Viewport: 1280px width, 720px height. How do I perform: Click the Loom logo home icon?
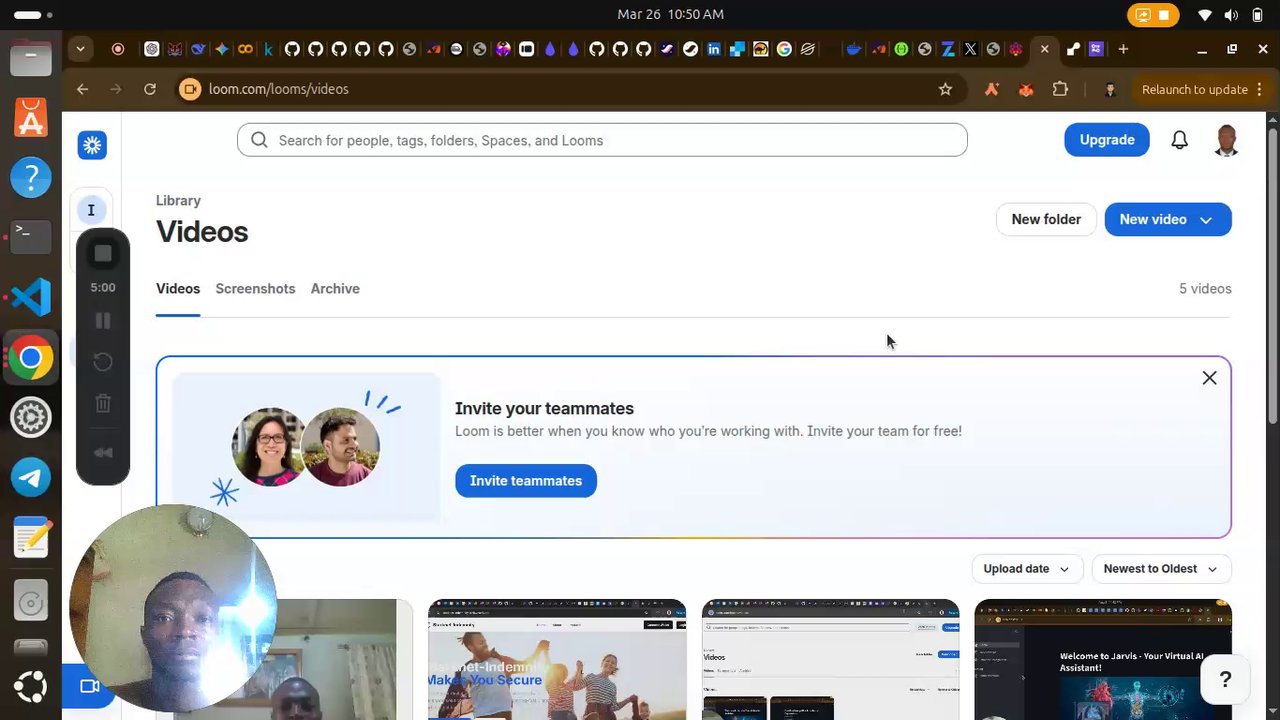pos(92,145)
